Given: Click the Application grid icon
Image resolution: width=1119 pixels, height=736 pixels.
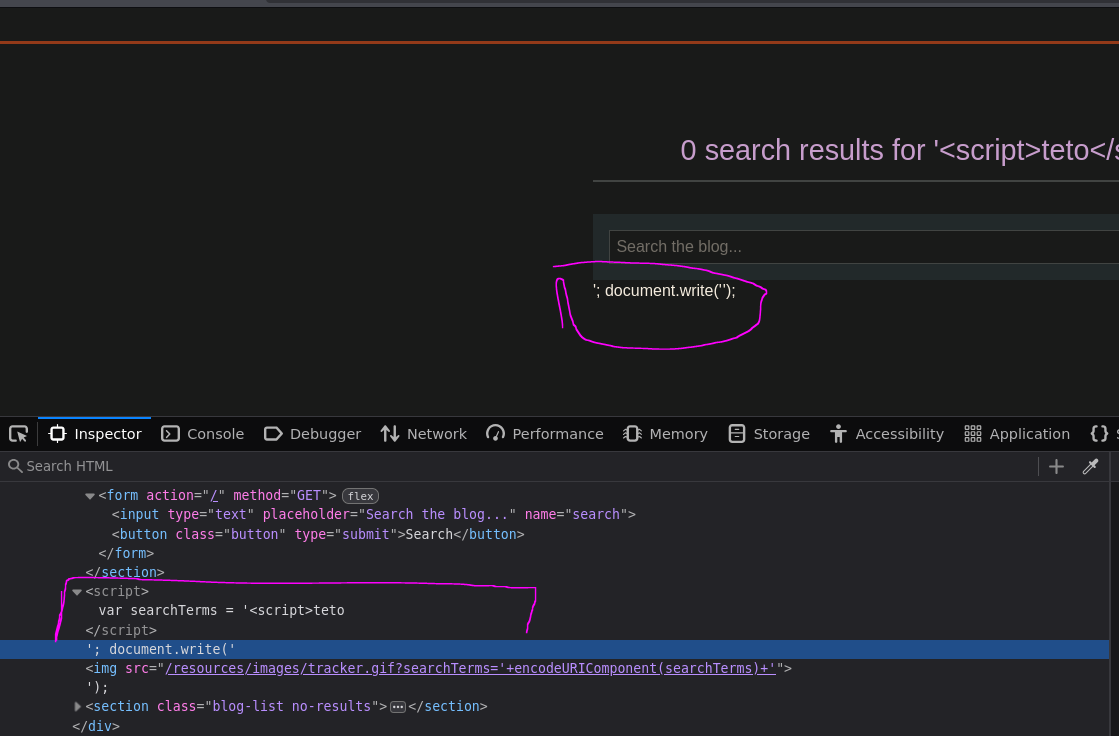Looking at the screenshot, I should (x=973, y=434).
